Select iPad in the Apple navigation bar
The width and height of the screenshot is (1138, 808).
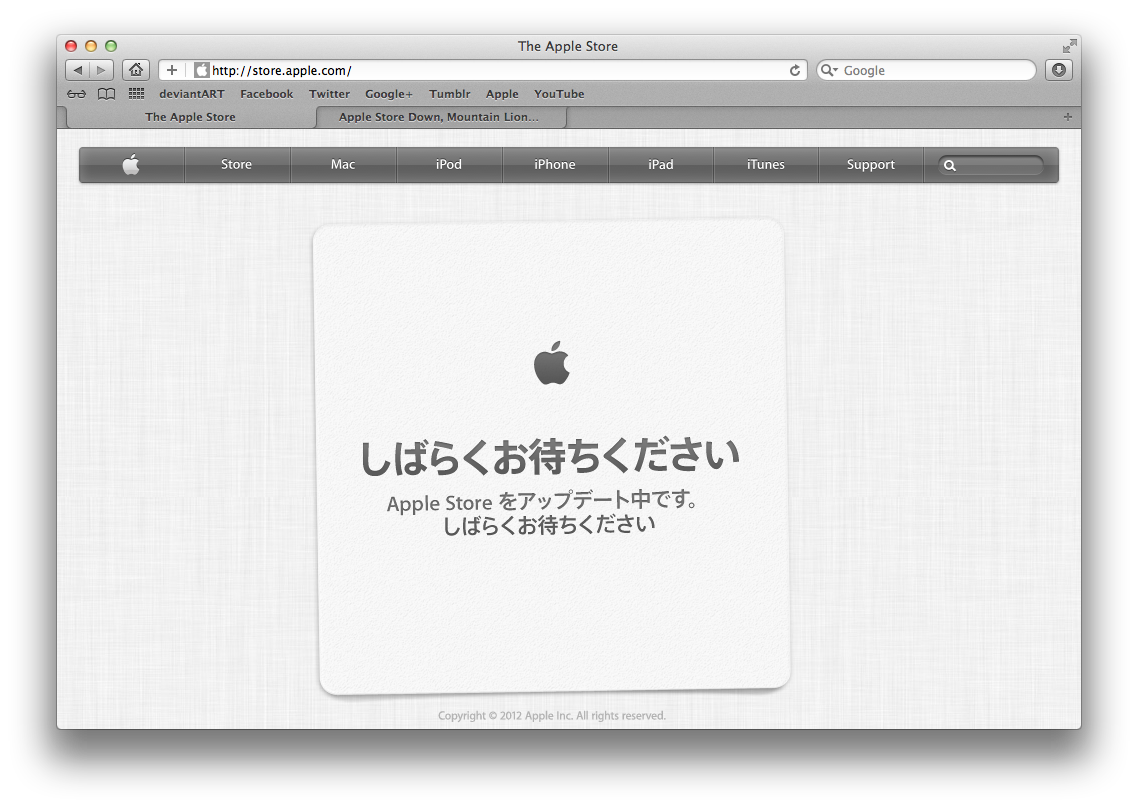(x=660, y=165)
